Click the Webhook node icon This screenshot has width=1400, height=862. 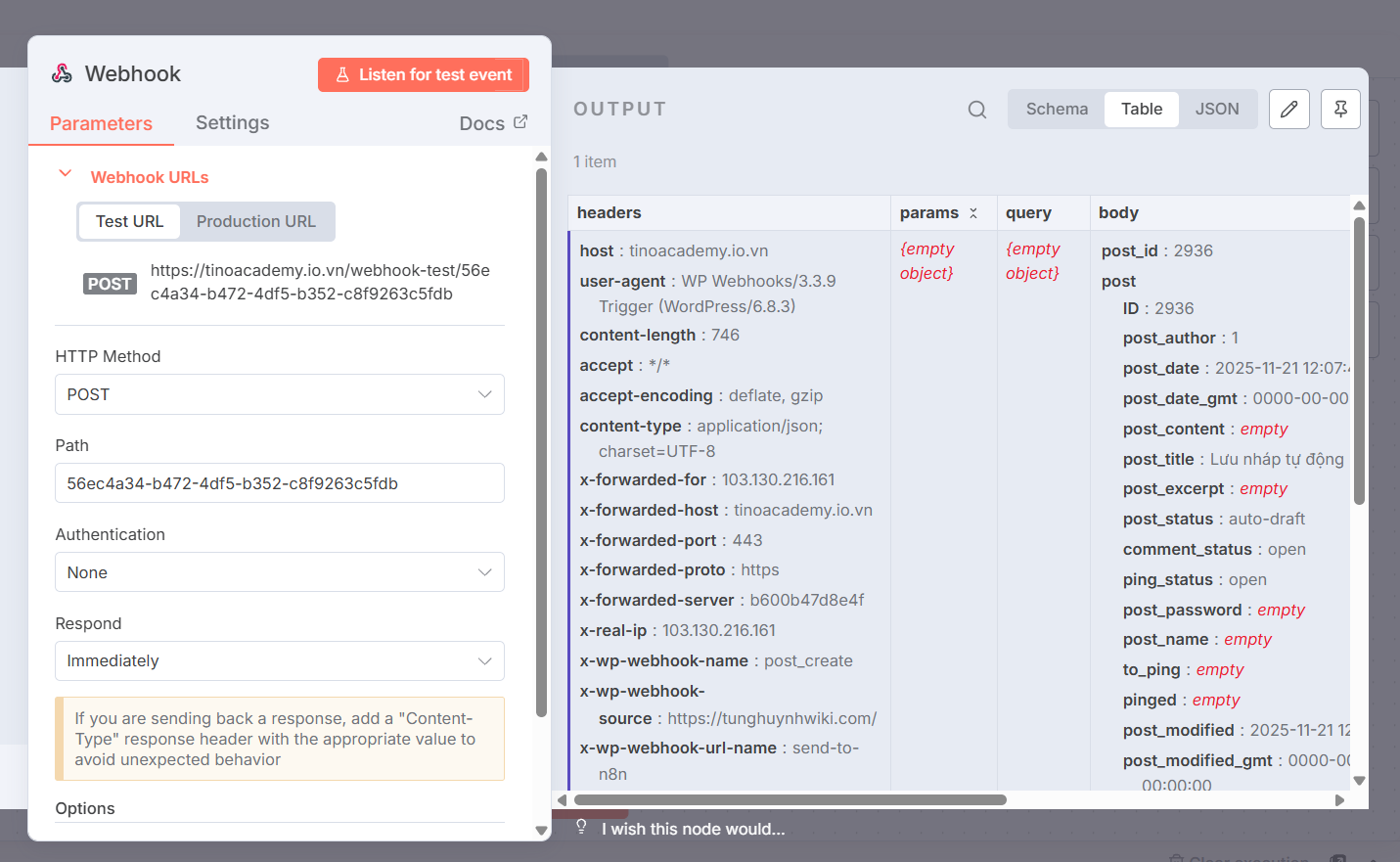63,74
